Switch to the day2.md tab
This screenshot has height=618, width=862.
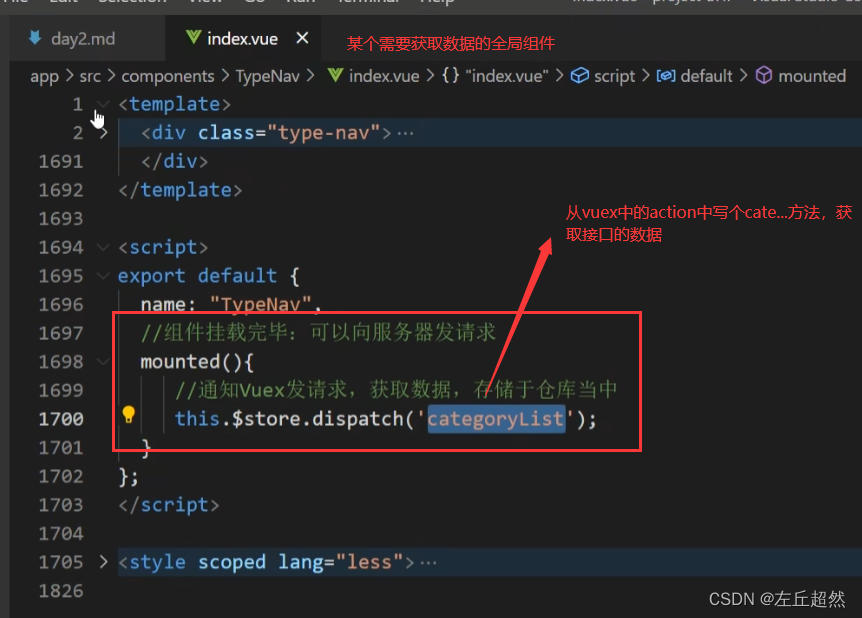click(x=82, y=39)
